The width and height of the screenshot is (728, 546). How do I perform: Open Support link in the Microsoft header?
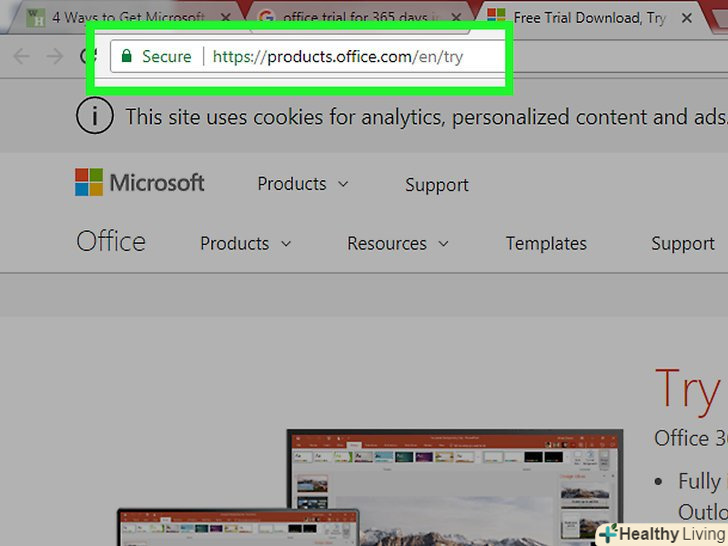point(437,185)
